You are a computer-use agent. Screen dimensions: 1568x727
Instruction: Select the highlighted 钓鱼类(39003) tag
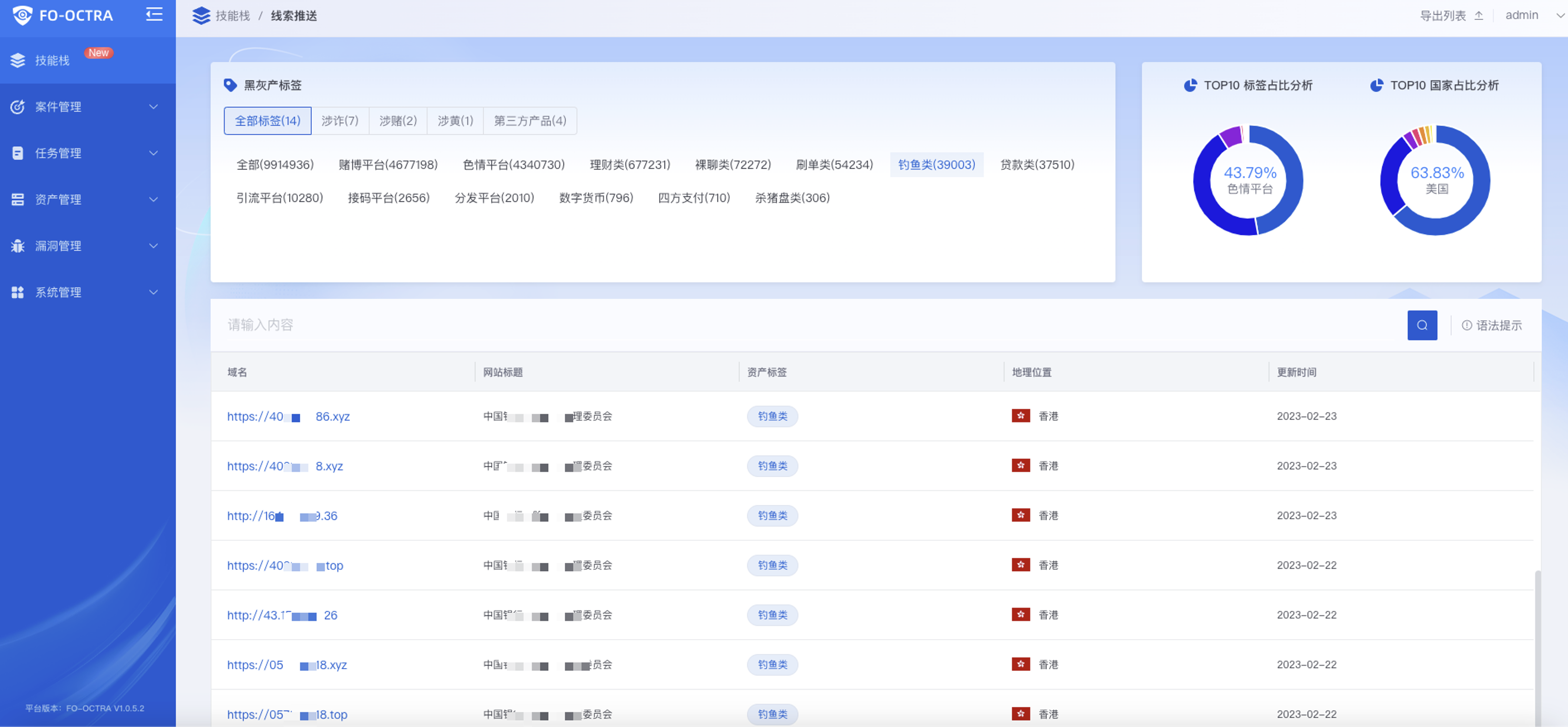pyautogui.click(x=937, y=165)
